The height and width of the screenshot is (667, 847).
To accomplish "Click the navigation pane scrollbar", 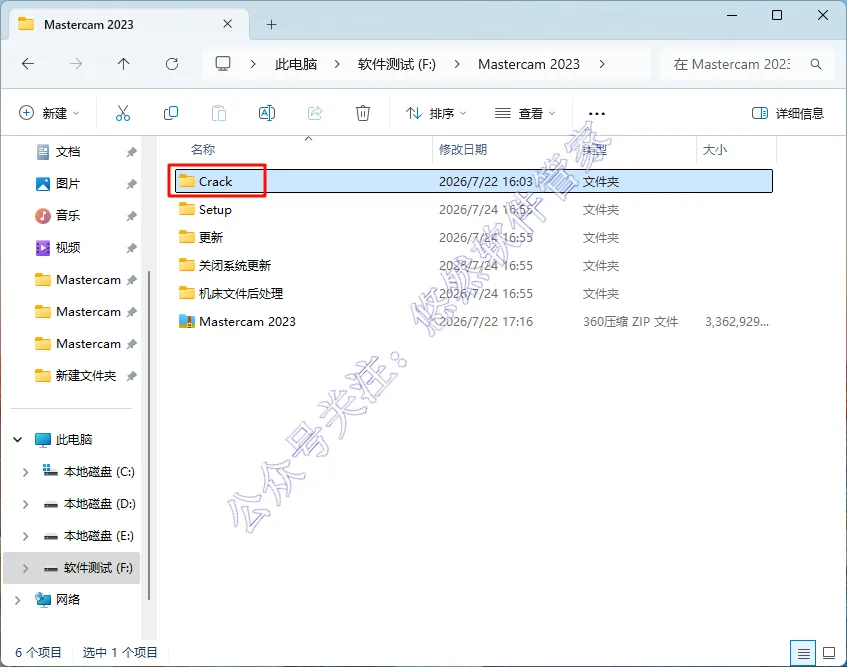I will pyautogui.click(x=149, y=435).
